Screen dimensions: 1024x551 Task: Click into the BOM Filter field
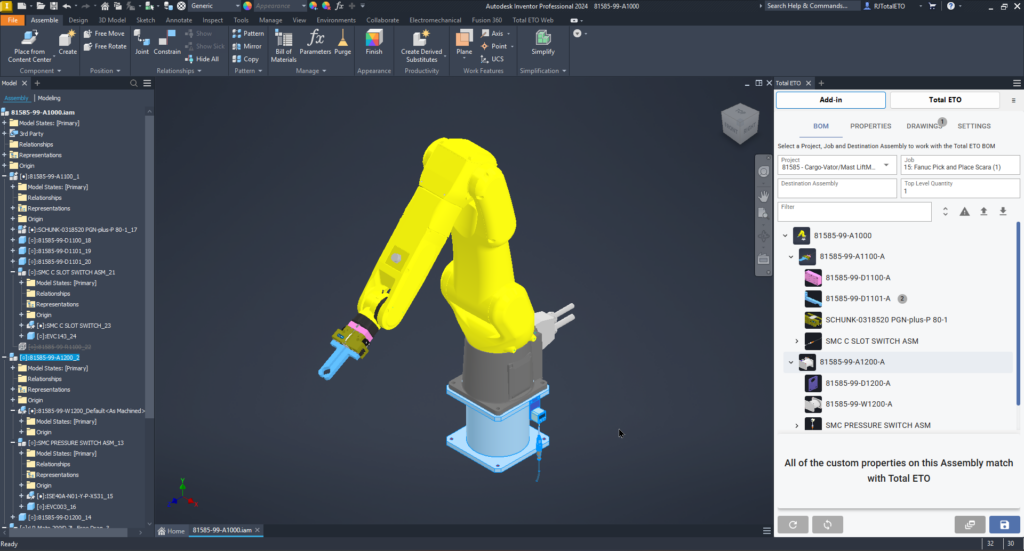click(854, 212)
